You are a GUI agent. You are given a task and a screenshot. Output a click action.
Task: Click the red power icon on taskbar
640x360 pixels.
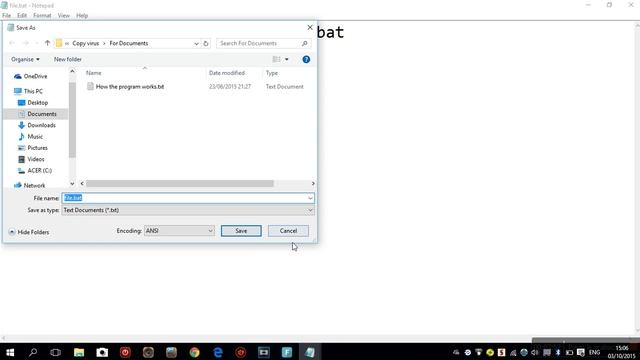point(125,352)
